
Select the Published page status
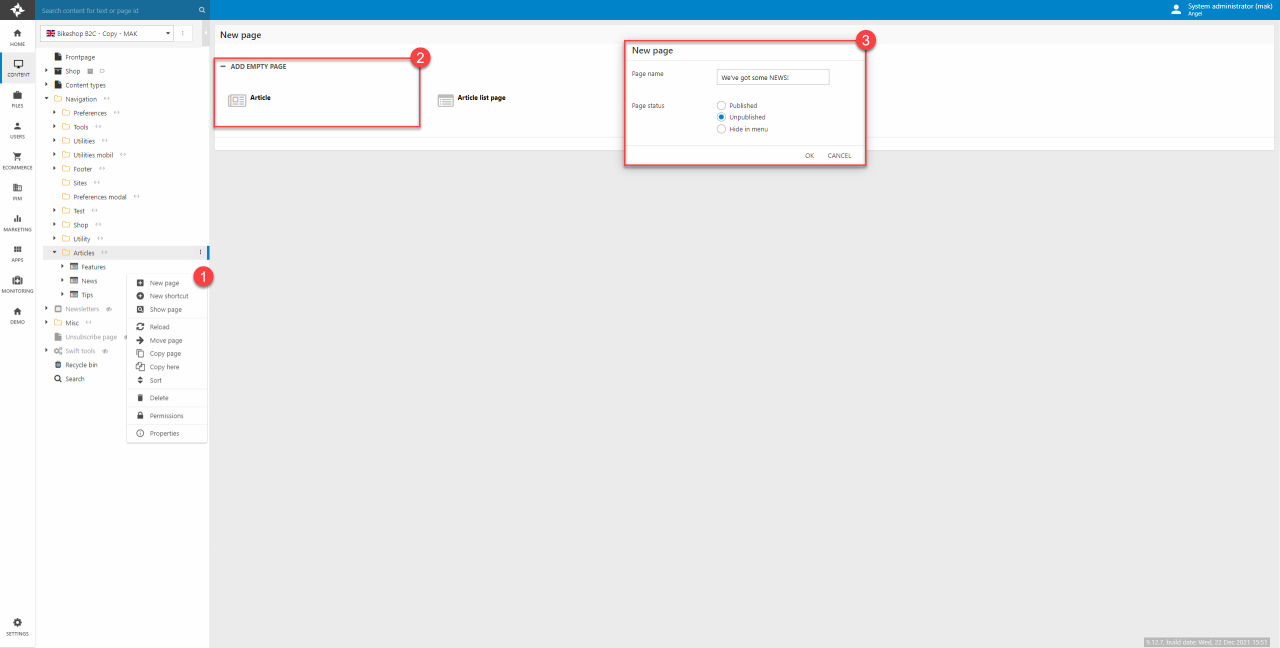click(721, 105)
